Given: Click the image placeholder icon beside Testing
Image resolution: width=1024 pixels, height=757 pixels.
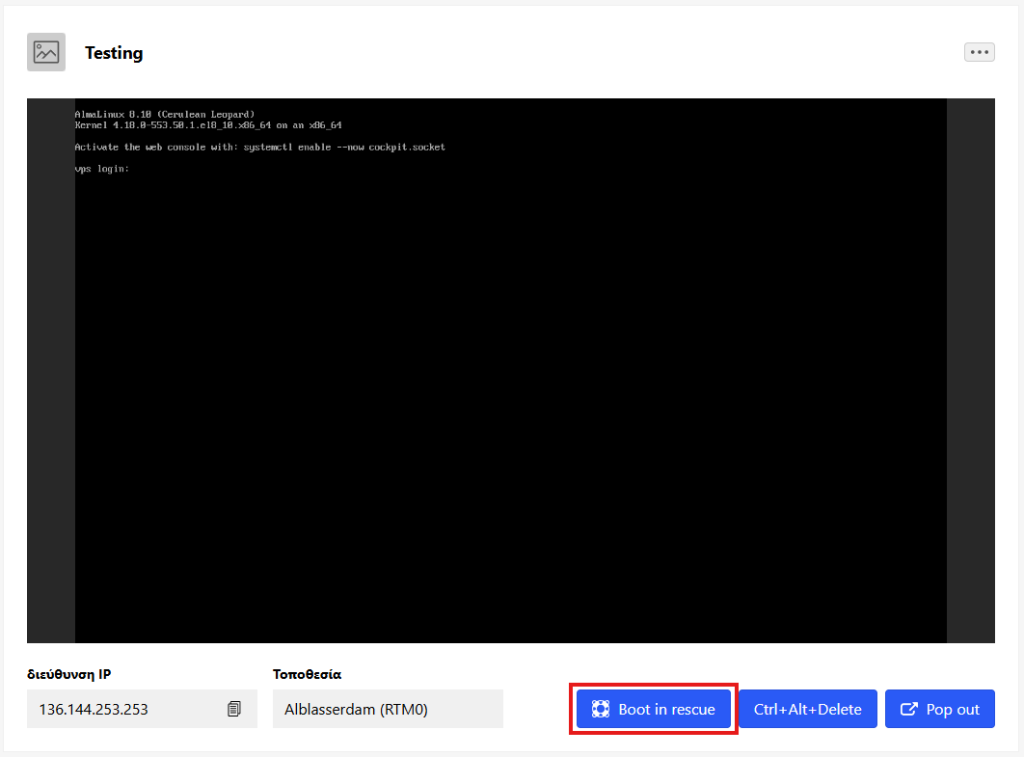Looking at the screenshot, I should click(46, 52).
